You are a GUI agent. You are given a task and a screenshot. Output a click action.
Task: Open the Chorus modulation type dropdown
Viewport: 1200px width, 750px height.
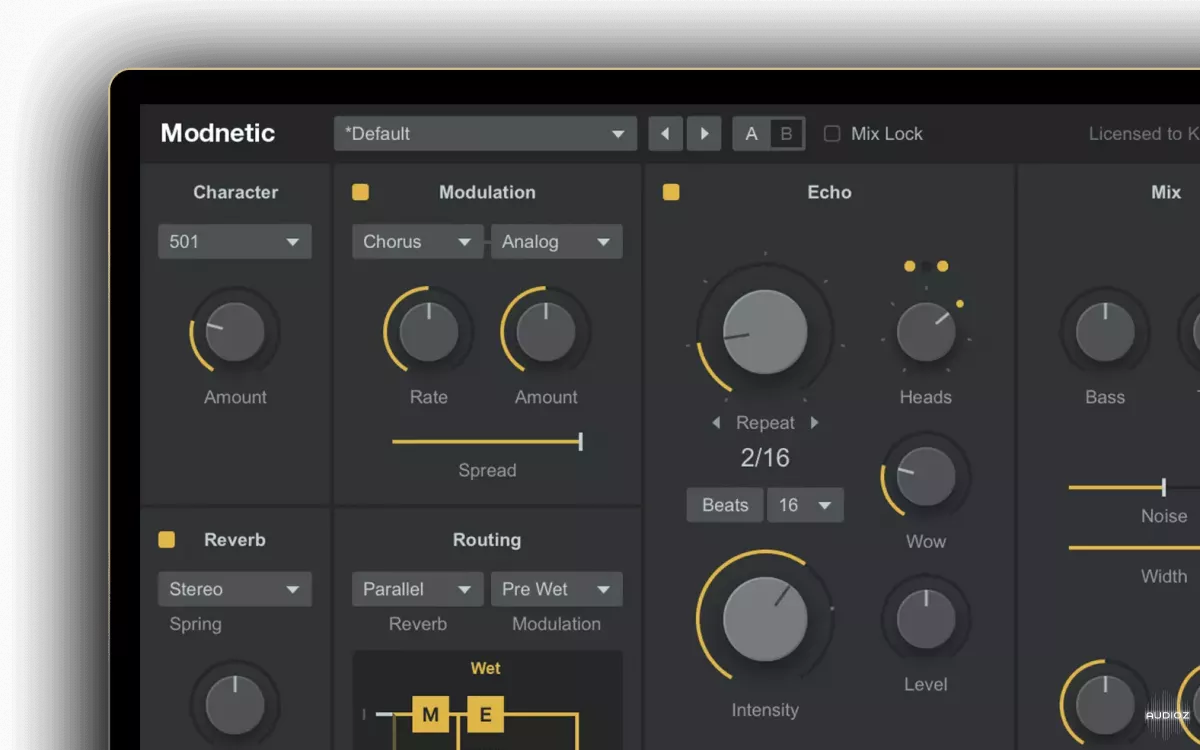[418, 242]
